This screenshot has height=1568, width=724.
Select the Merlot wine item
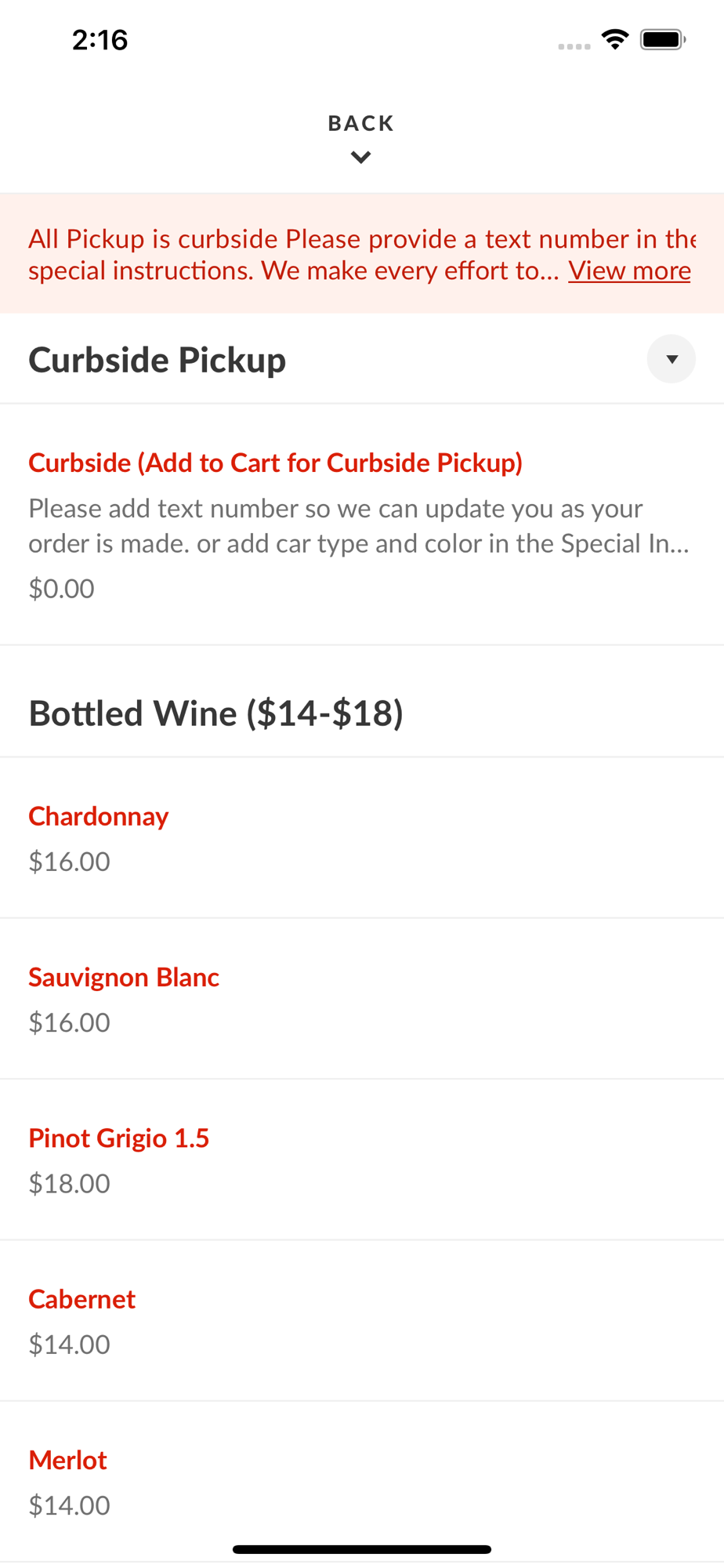pyautogui.click(x=68, y=1460)
